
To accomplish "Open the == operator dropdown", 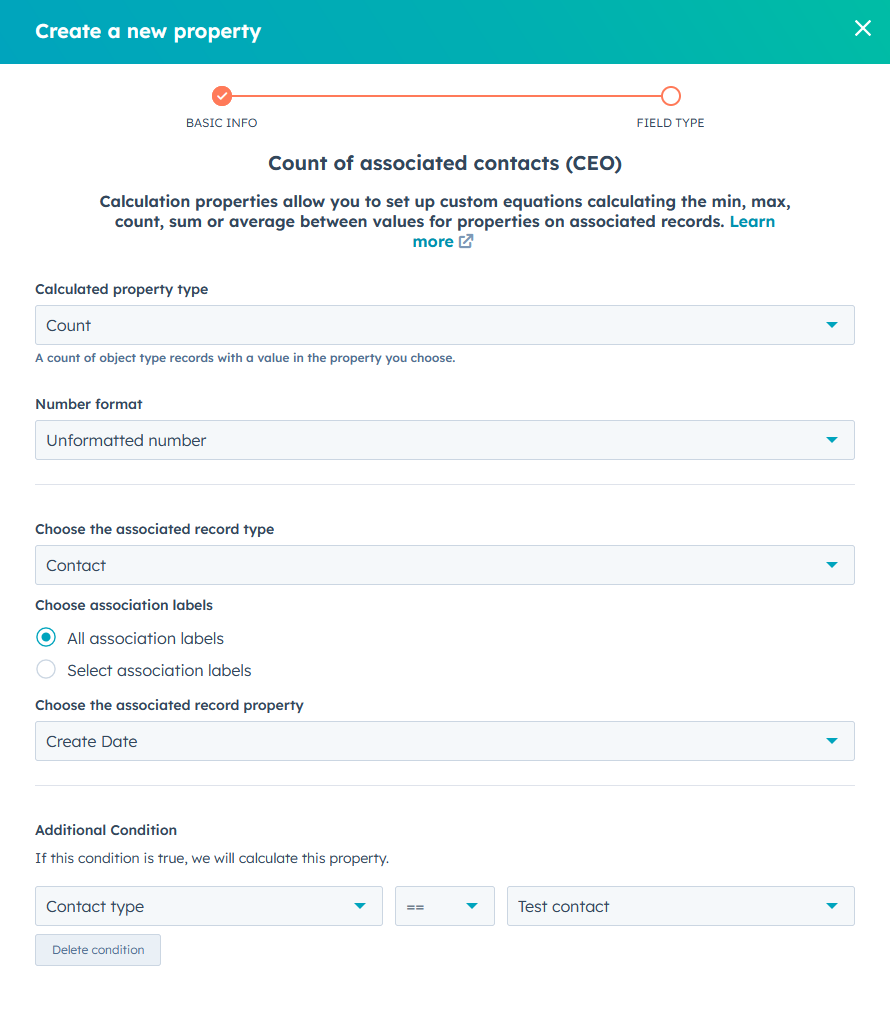I will click(x=470, y=906).
